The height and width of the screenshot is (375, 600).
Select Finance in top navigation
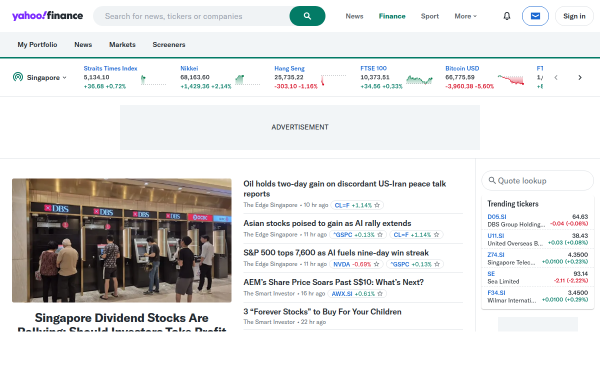tap(392, 16)
